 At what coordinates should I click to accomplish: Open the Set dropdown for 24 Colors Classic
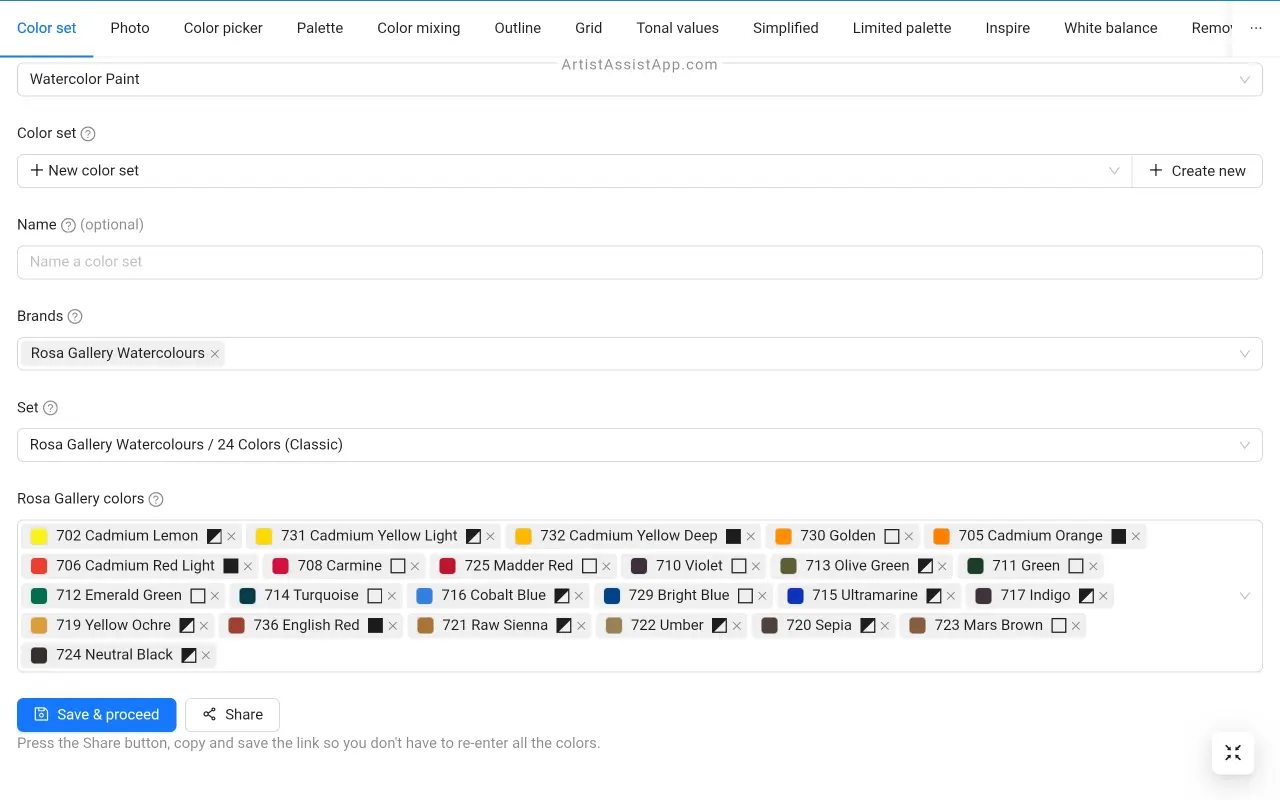(640, 445)
